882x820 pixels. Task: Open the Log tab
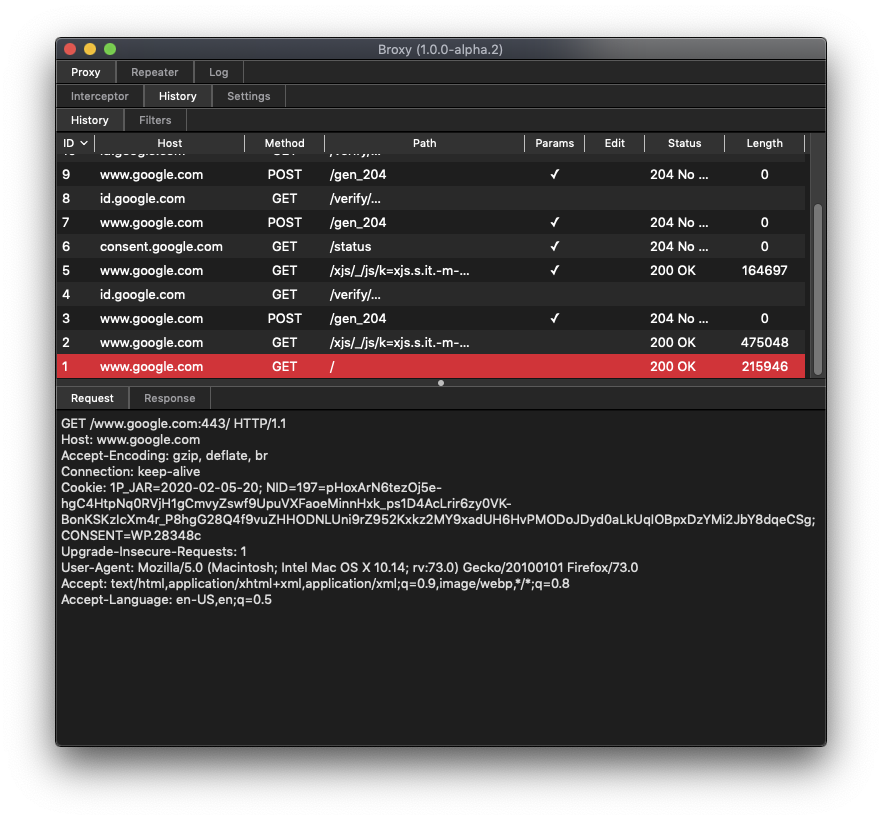click(x=219, y=72)
